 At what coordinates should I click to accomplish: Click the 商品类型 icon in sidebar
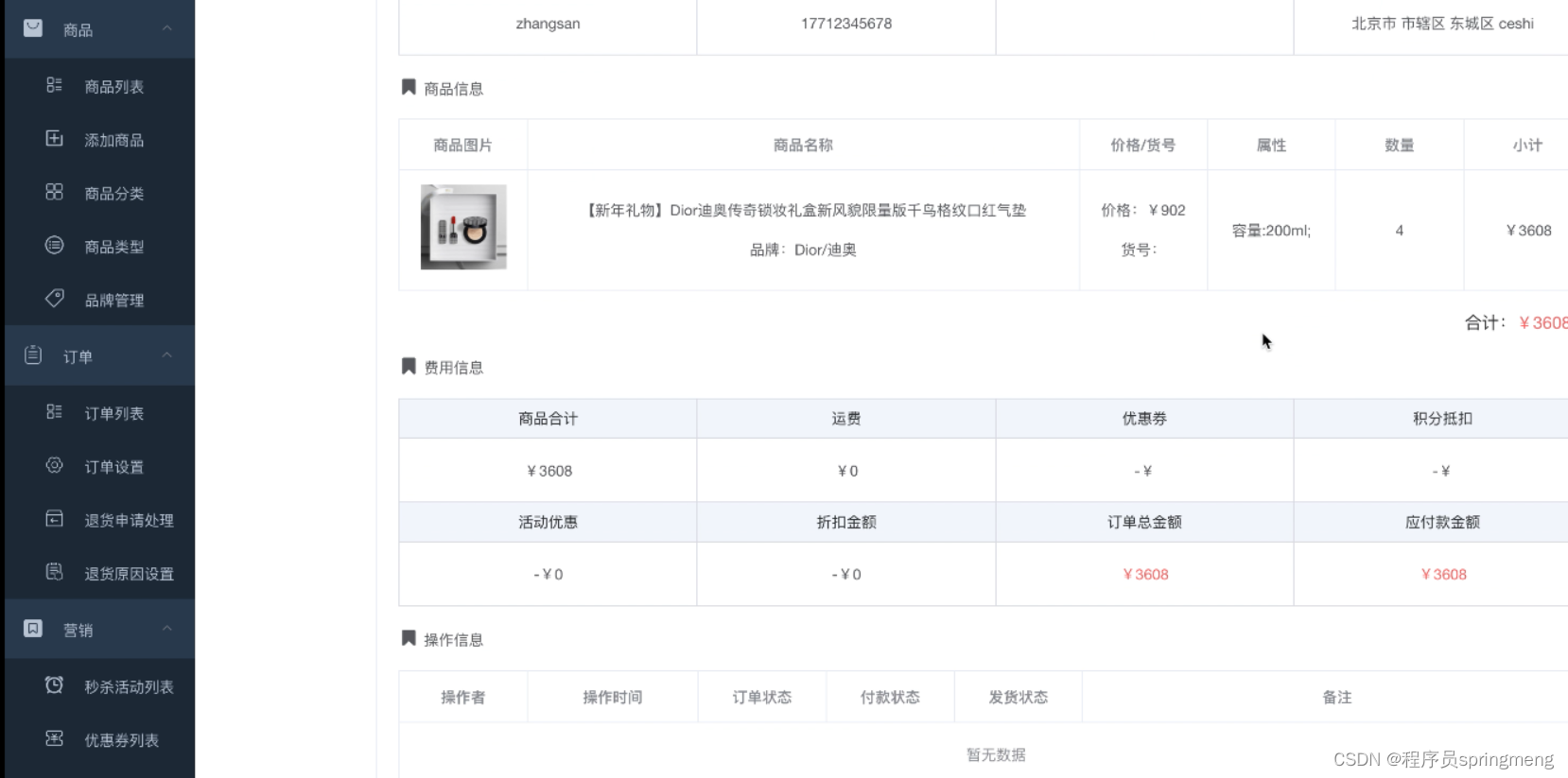[54, 246]
